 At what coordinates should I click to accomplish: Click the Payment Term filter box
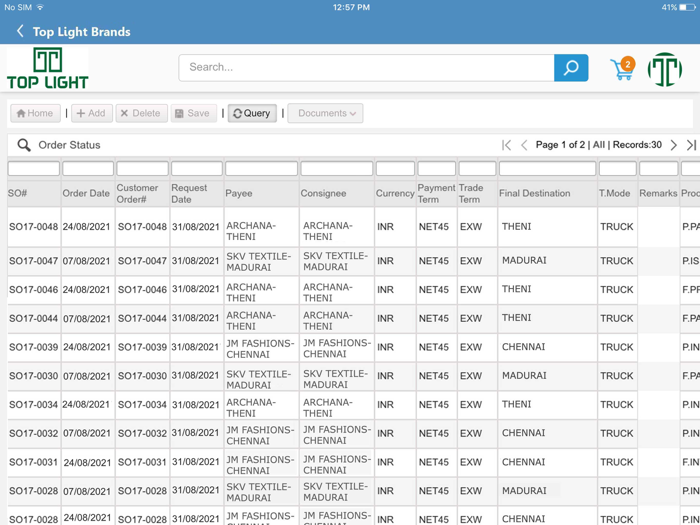[437, 168]
